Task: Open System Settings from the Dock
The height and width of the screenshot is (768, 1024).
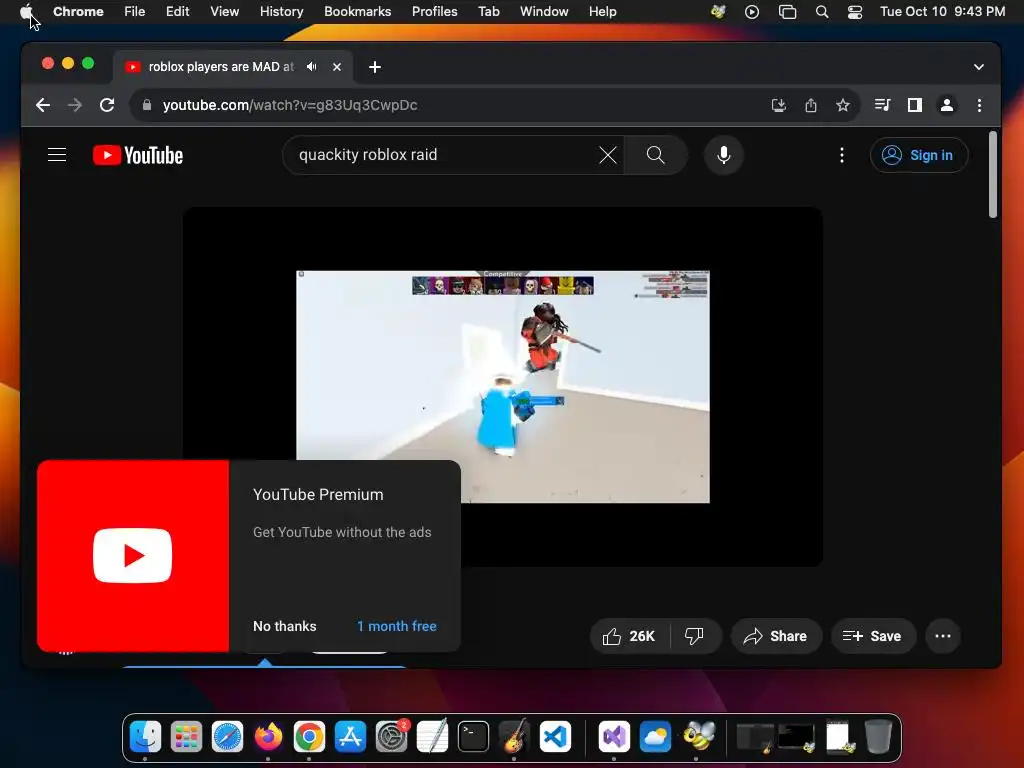Action: coord(392,737)
